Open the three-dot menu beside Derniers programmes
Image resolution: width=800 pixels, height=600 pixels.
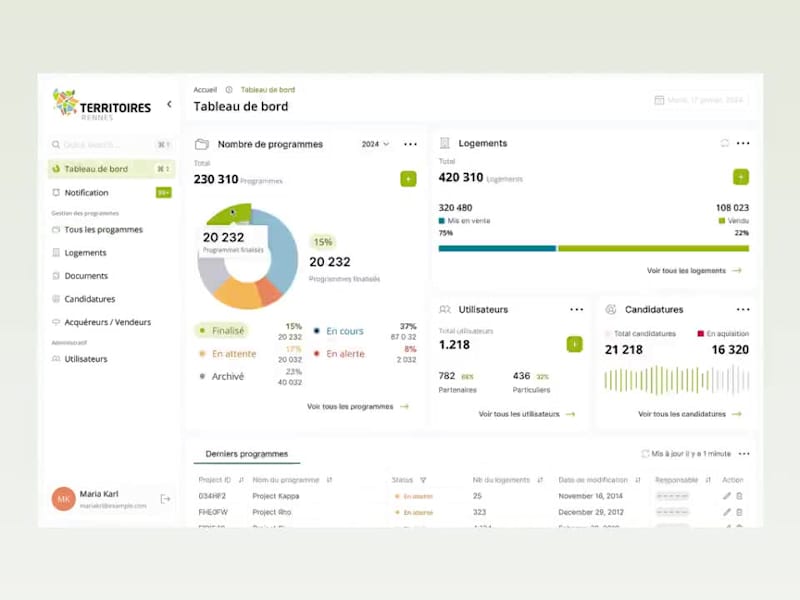pos(744,453)
